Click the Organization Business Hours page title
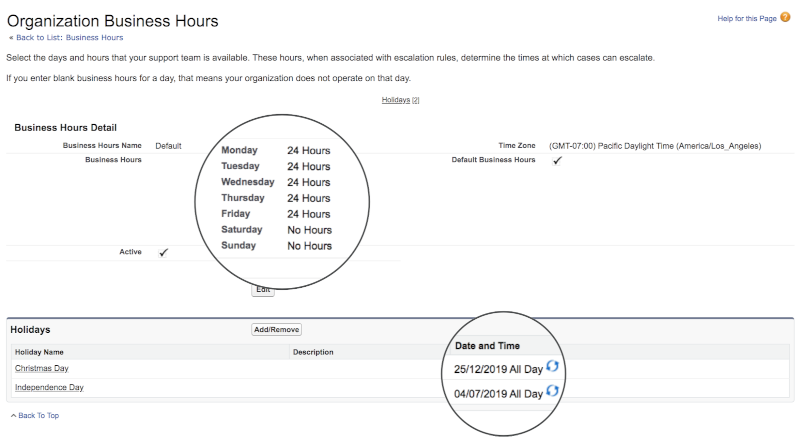The height and width of the screenshot is (442, 800). (112, 20)
